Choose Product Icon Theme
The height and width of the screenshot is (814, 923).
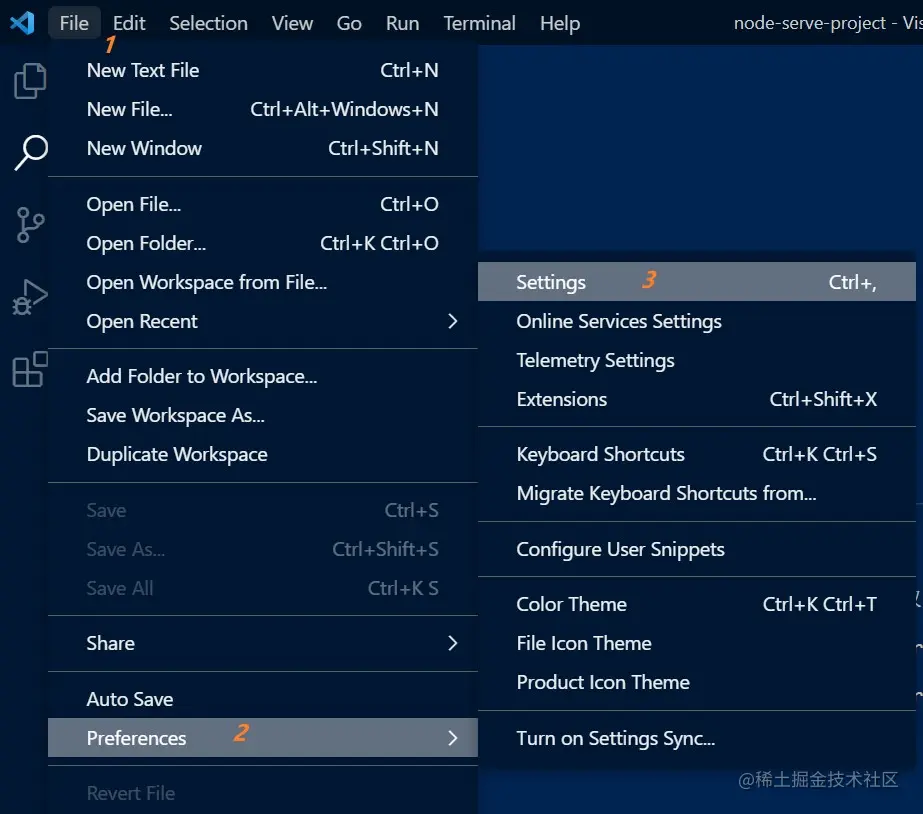coord(696,682)
